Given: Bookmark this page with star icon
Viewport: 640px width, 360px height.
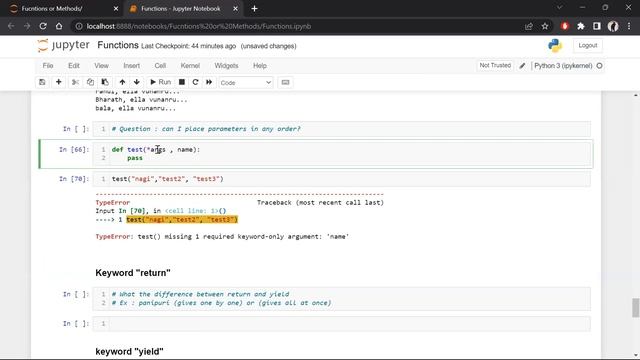Looking at the screenshot, I should point(545,26).
